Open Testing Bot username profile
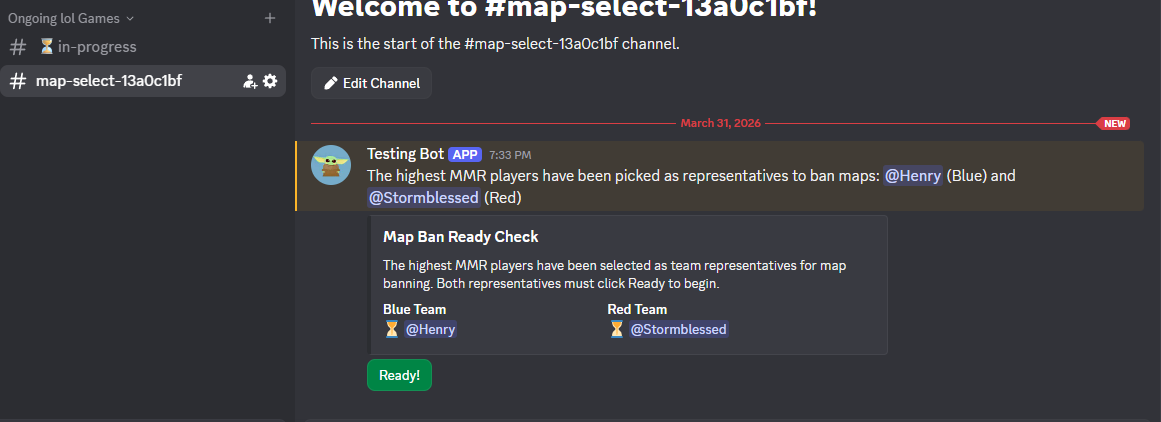This screenshot has height=422, width=1161. (x=405, y=154)
